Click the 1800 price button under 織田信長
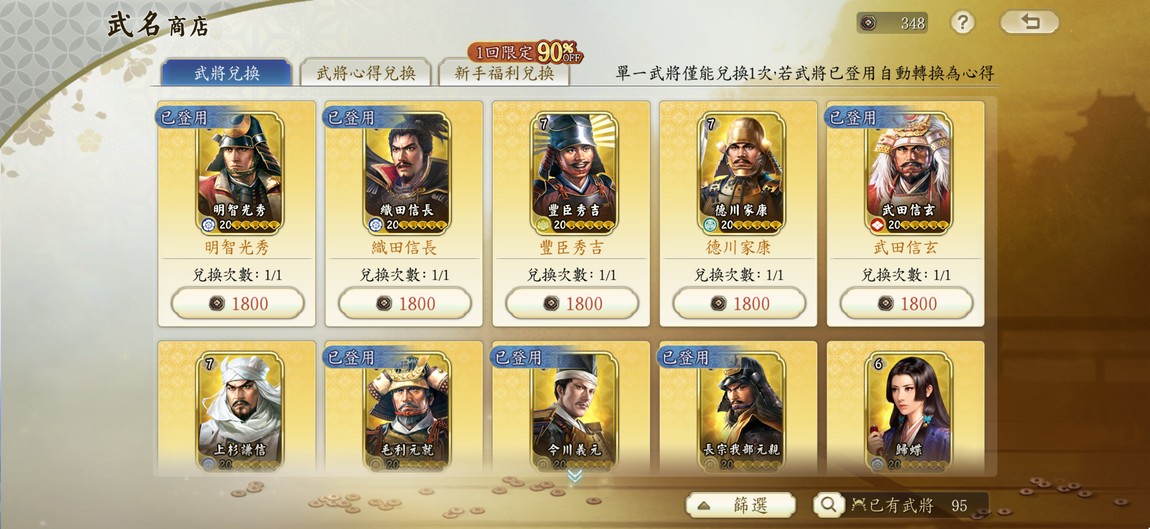 click(405, 303)
